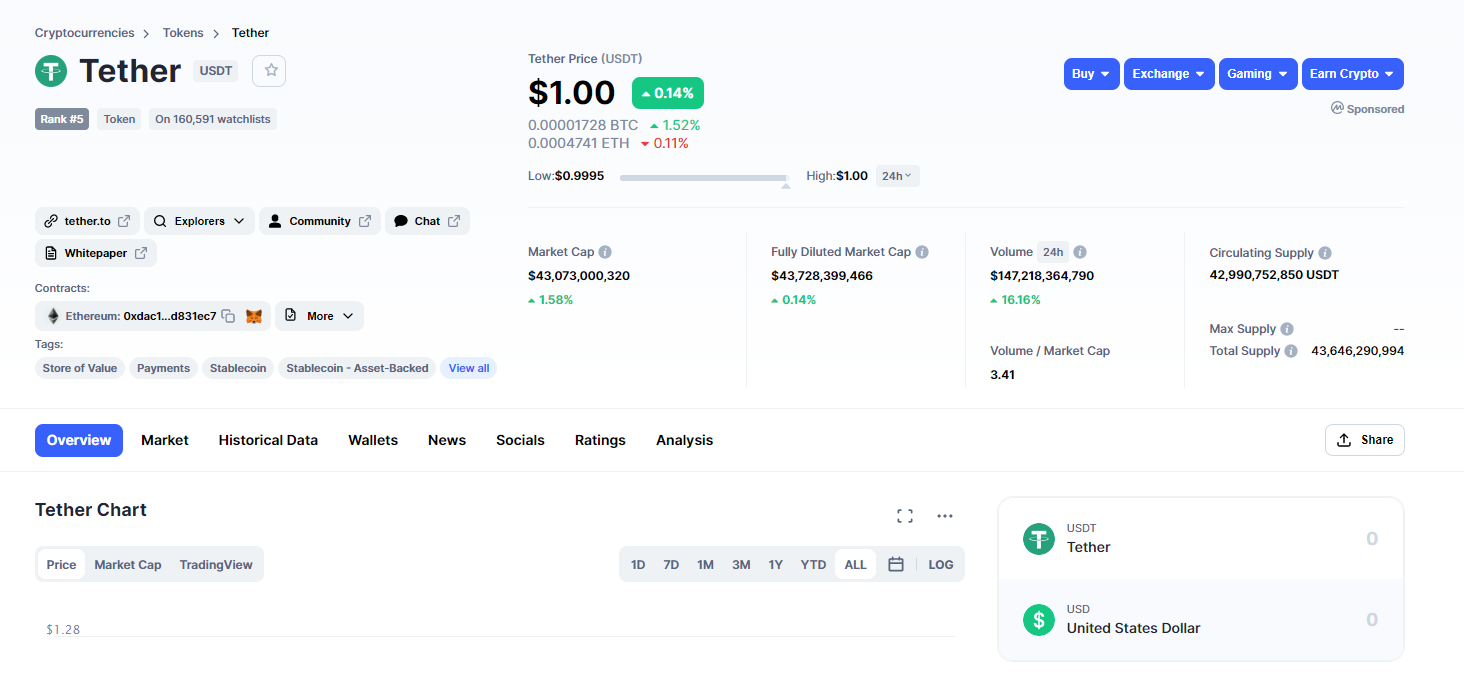Viewport: 1464px width, 678px height.
Task: Select the 1Y chart range
Action: tap(776, 564)
